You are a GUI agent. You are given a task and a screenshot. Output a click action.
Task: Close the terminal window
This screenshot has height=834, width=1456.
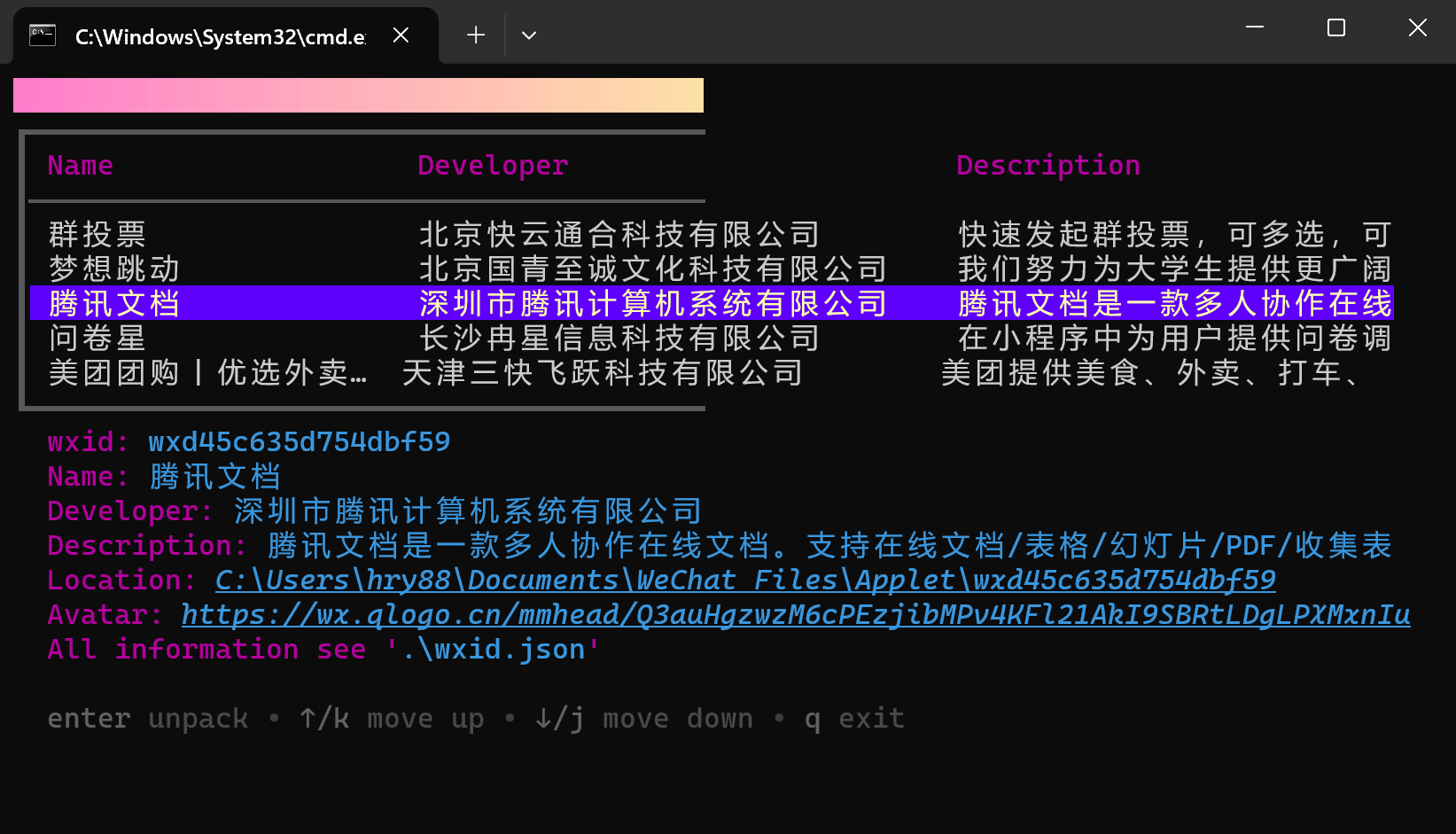click(1417, 27)
